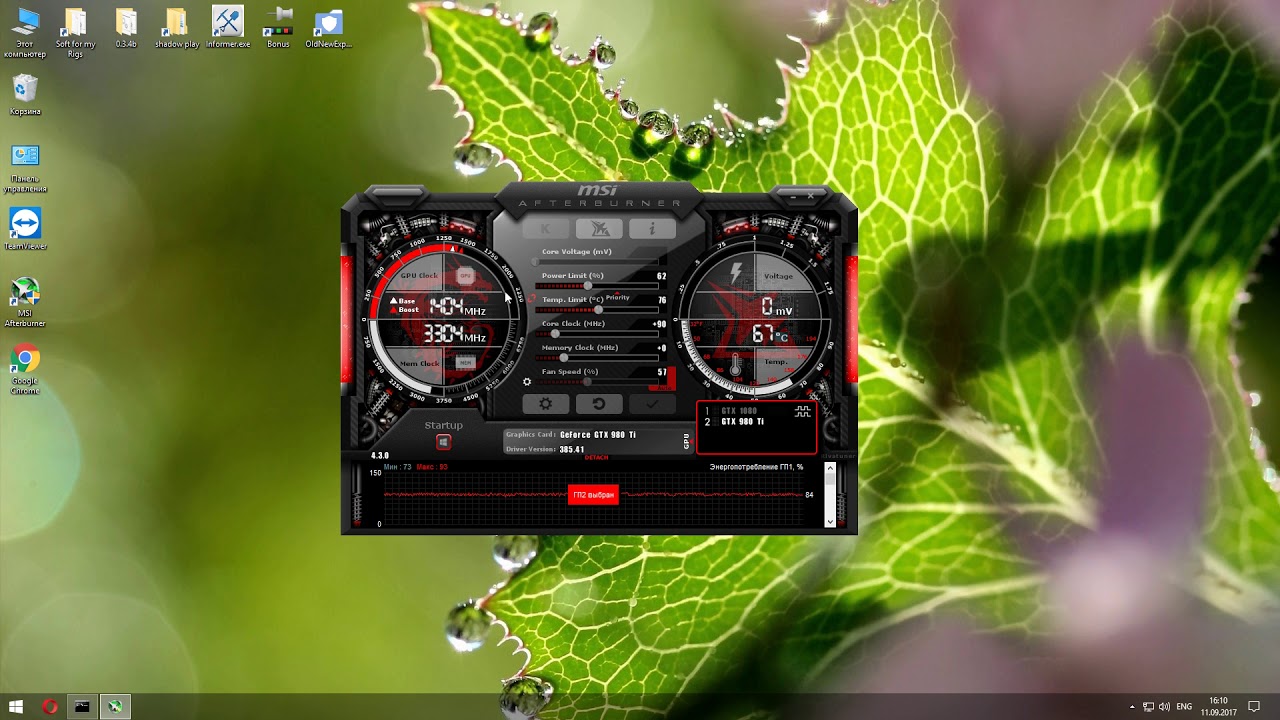Image resolution: width=1280 pixels, height=720 pixels.
Task: Click DETACH monitor link
Action: pyautogui.click(x=596, y=457)
